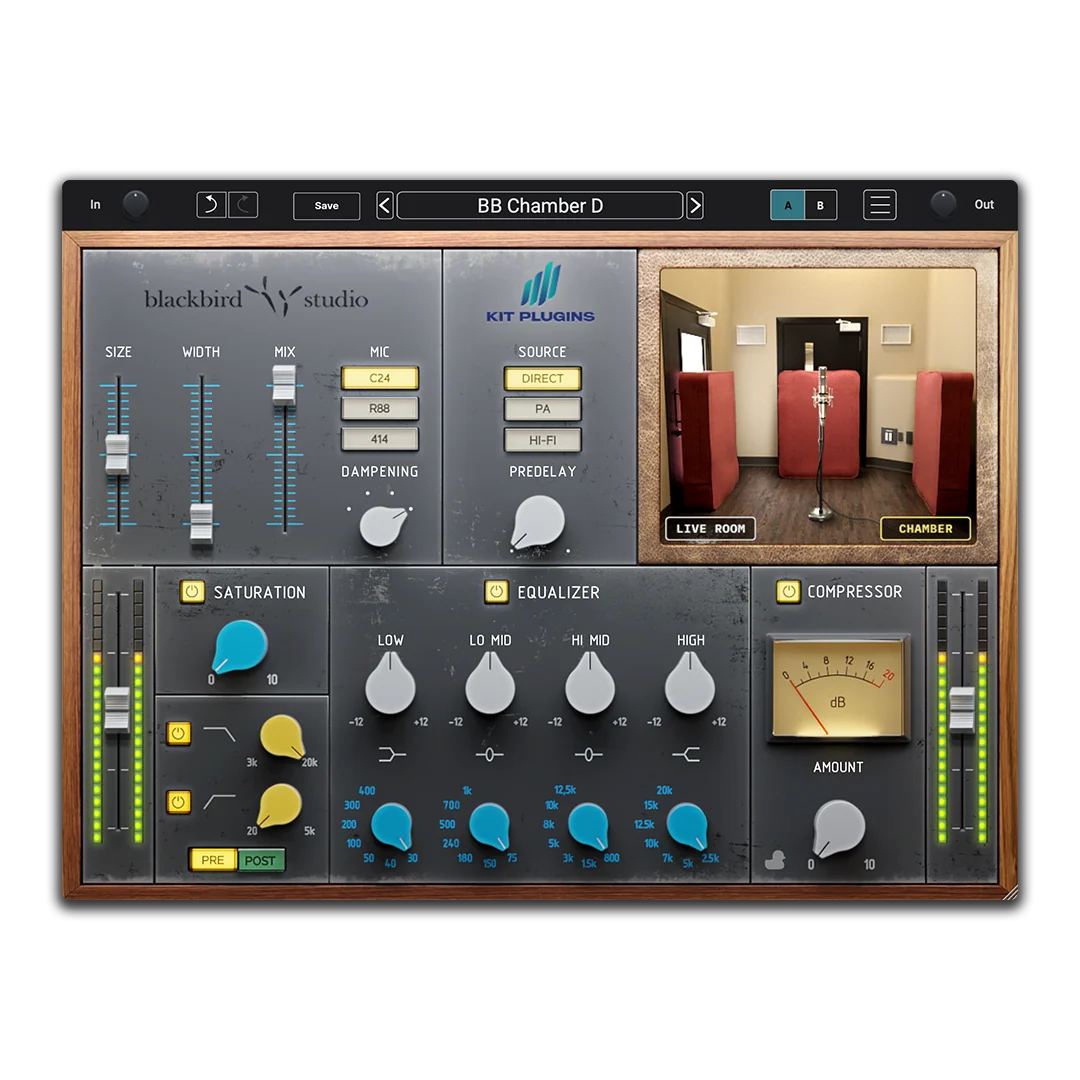Click the input level fader handle
This screenshot has width=1080, height=1080.
click(117, 709)
